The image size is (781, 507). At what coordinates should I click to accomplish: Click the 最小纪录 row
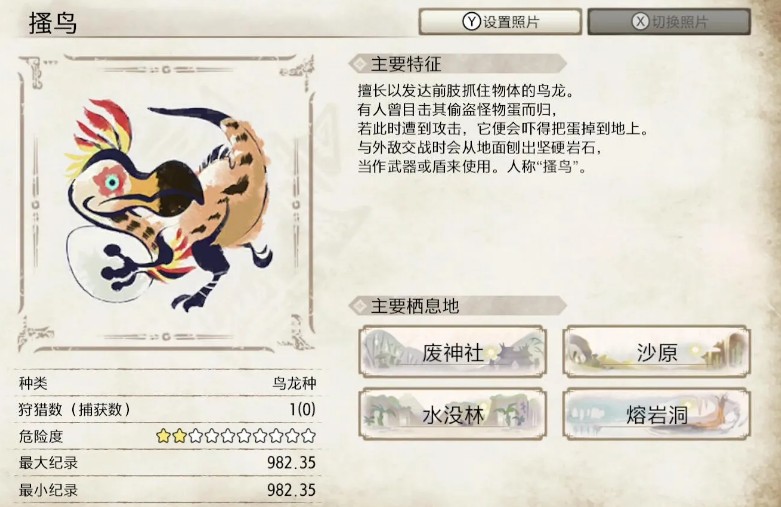pyautogui.click(x=167, y=490)
